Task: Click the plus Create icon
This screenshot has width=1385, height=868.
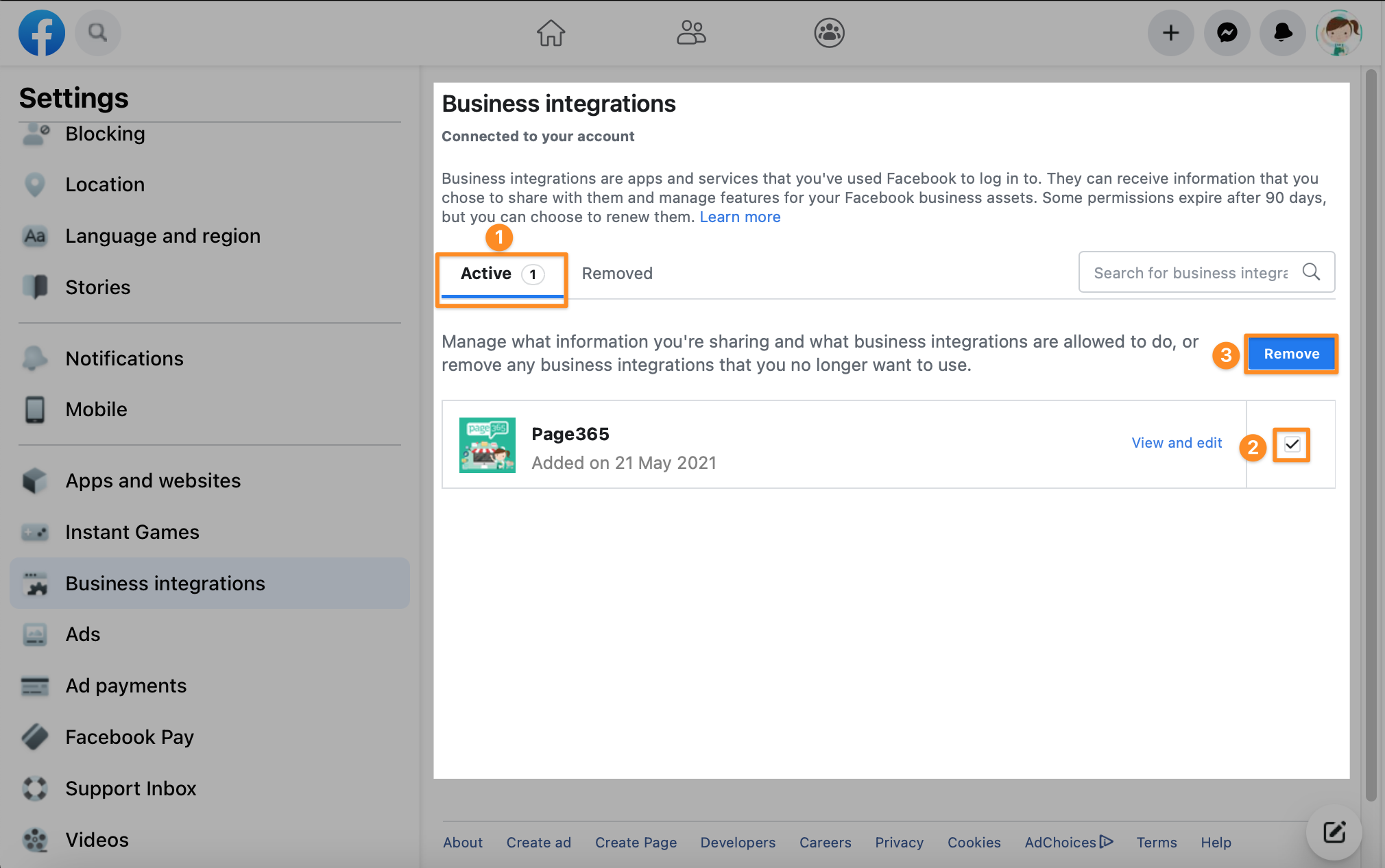Action: (x=1171, y=32)
